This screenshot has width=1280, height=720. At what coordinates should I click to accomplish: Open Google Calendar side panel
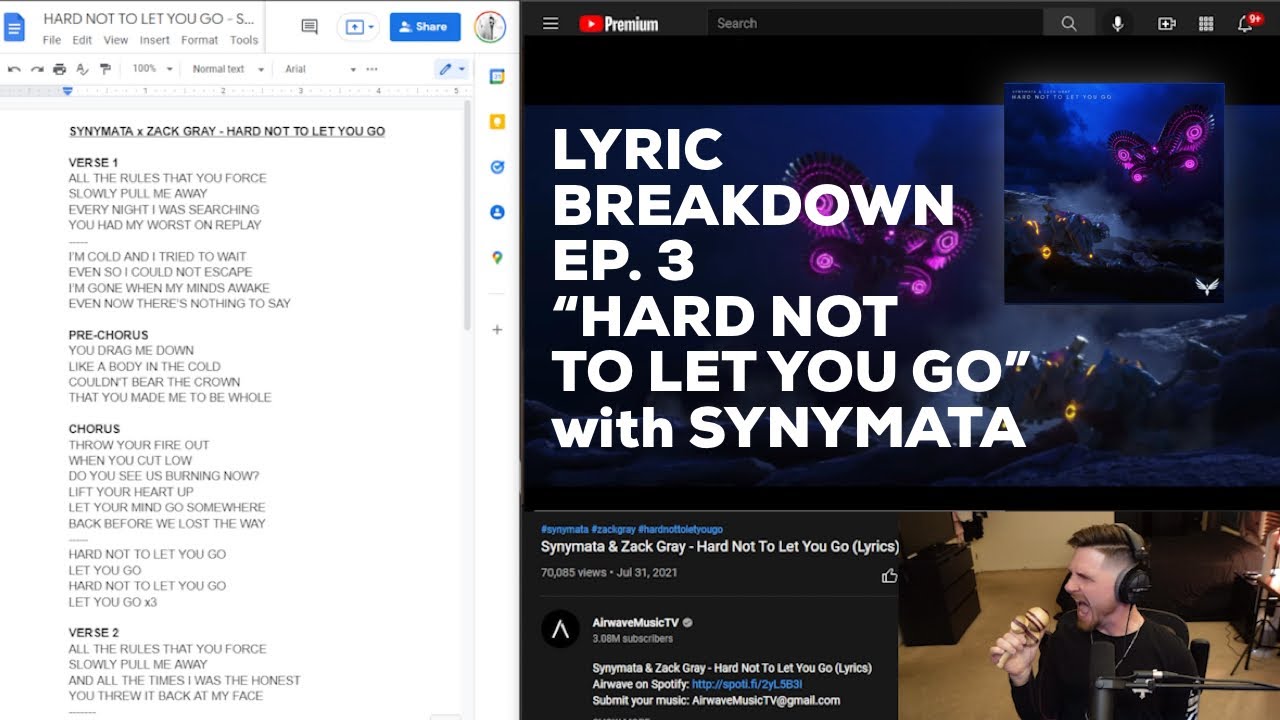(x=497, y=77)
